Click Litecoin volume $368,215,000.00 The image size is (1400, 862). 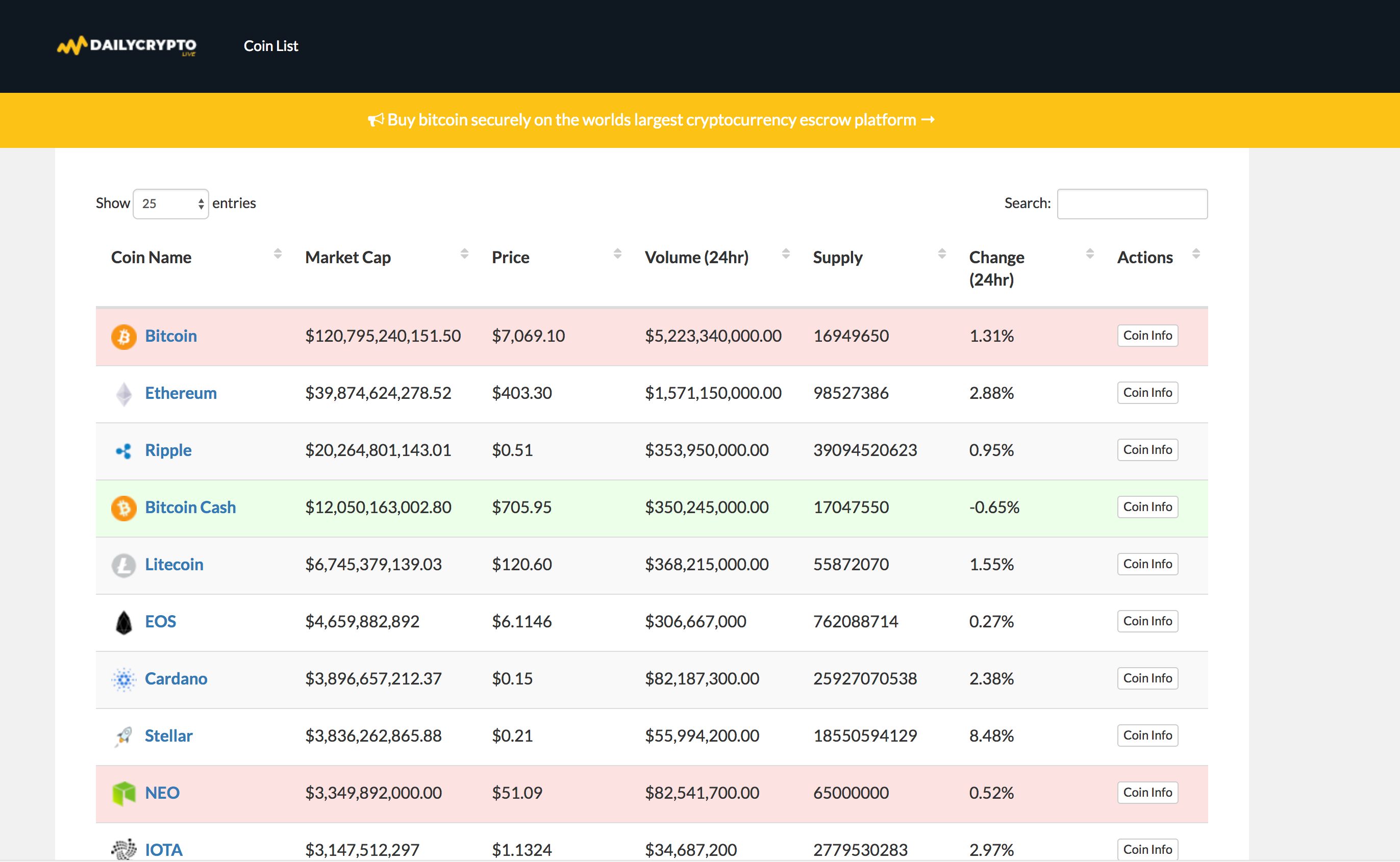click(x=707, y=564)
